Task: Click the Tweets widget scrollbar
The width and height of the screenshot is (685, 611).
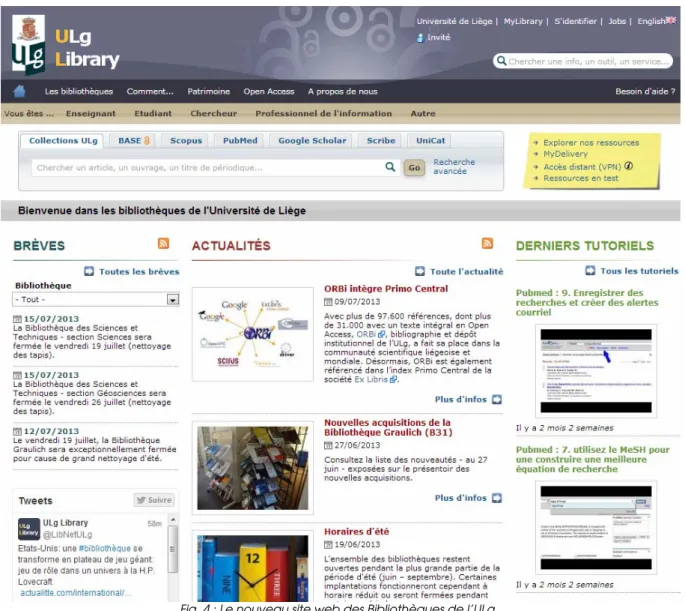Action: pos(173,549)
